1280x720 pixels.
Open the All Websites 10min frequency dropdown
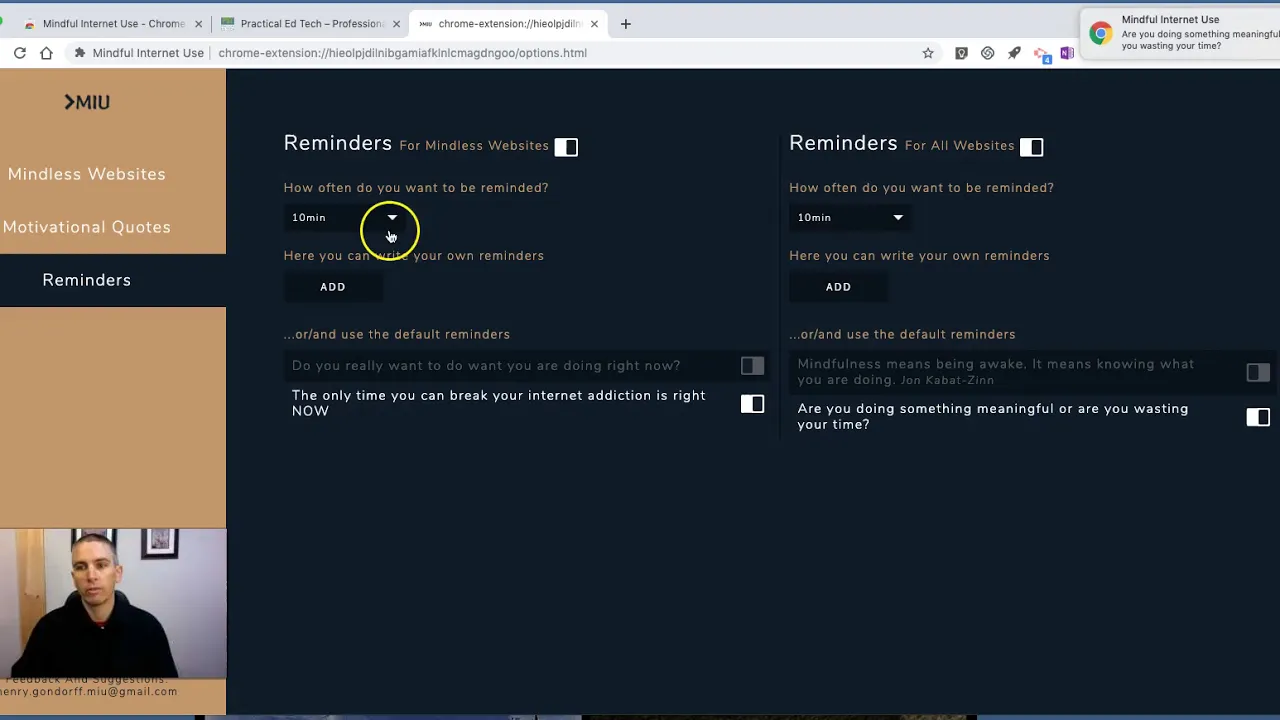pyautogui.click(x=850, y=217)
